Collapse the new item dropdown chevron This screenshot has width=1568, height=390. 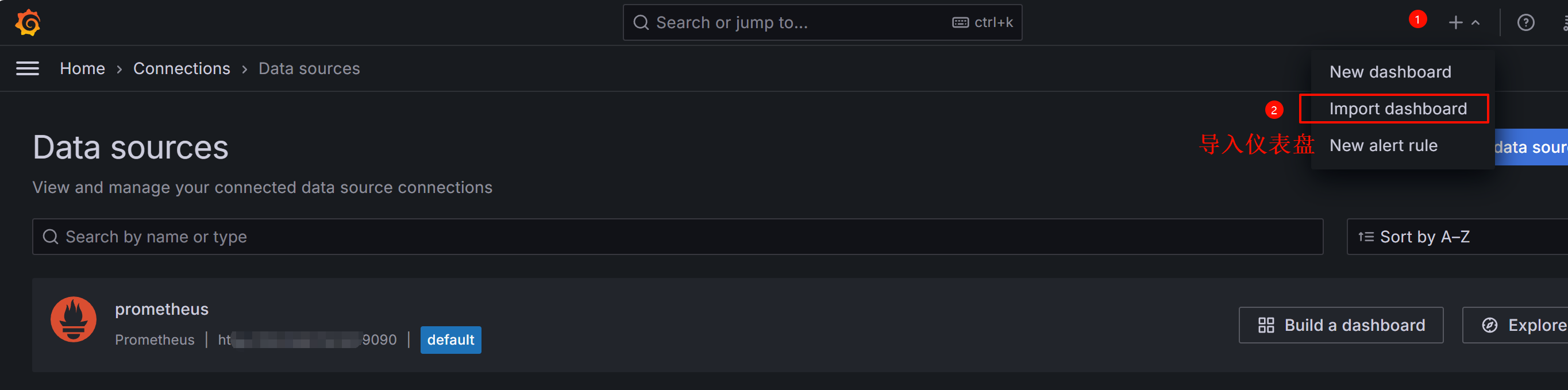pos(1475,23)
